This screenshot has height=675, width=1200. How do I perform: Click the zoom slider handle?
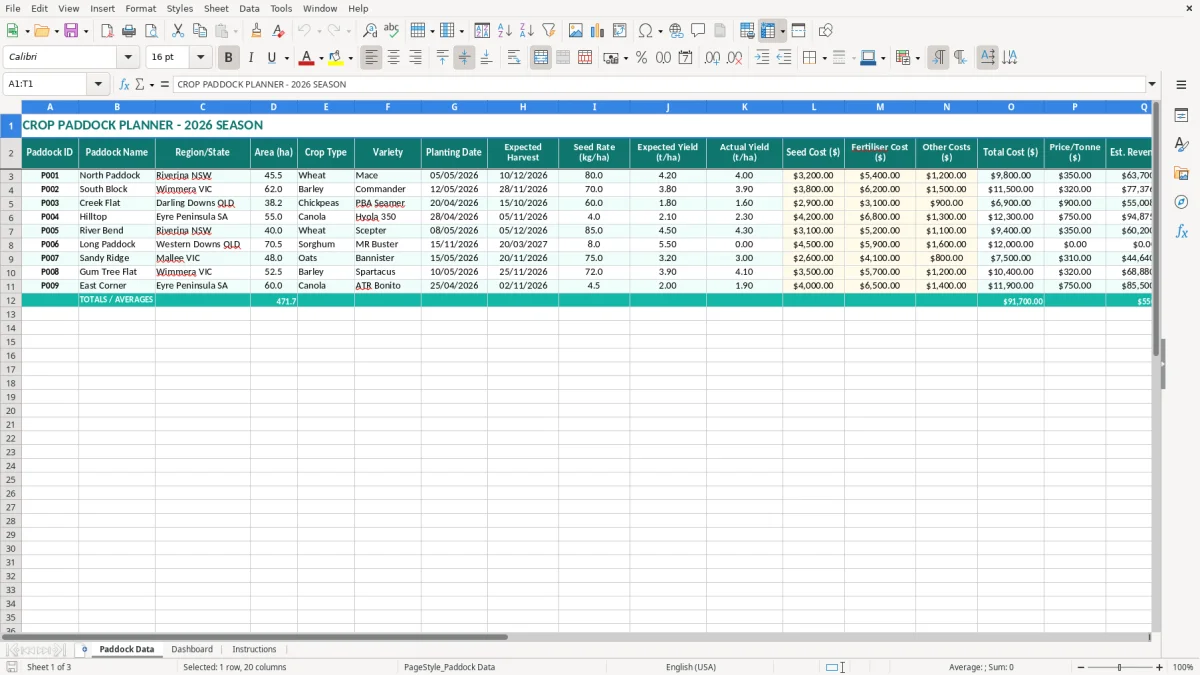[x=1120, y=667]
